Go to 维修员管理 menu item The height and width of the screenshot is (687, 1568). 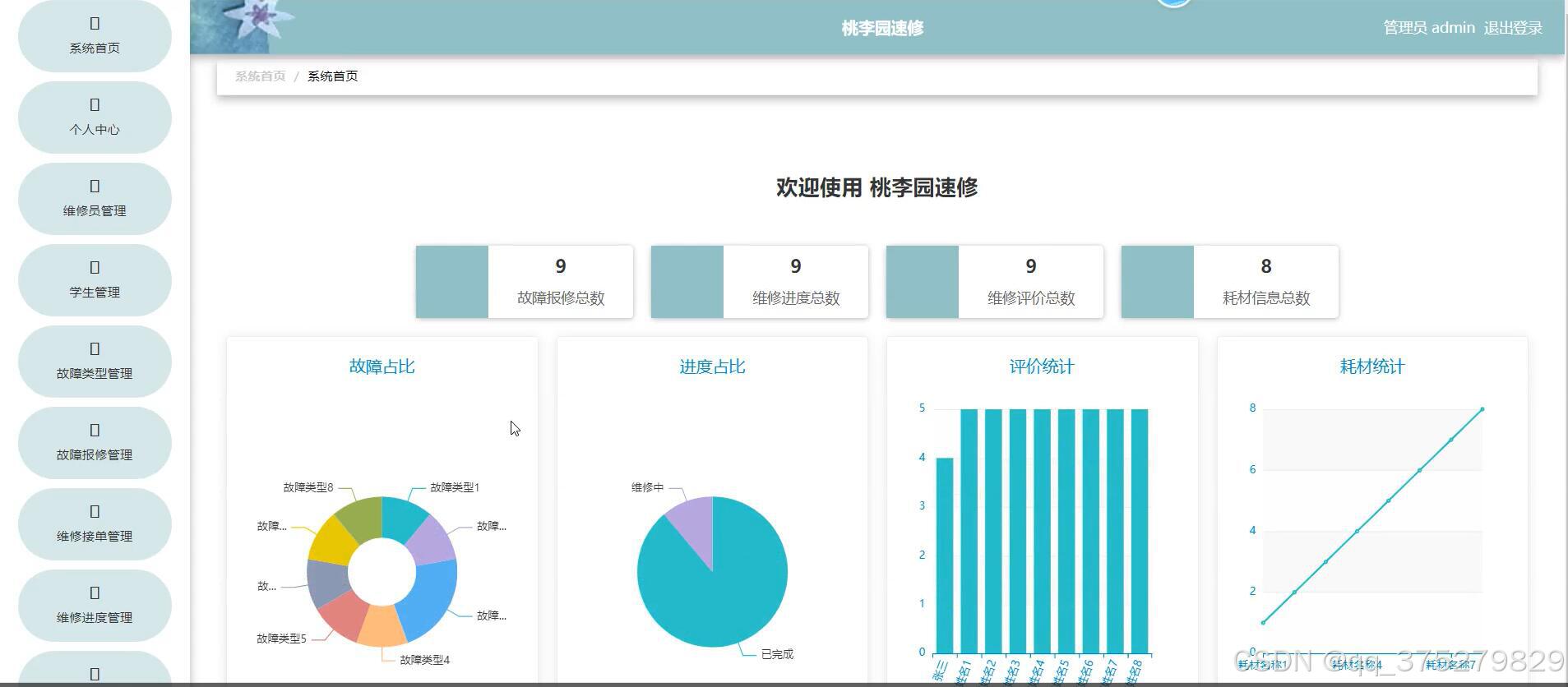pyautogui.click(x=95, y=198)
